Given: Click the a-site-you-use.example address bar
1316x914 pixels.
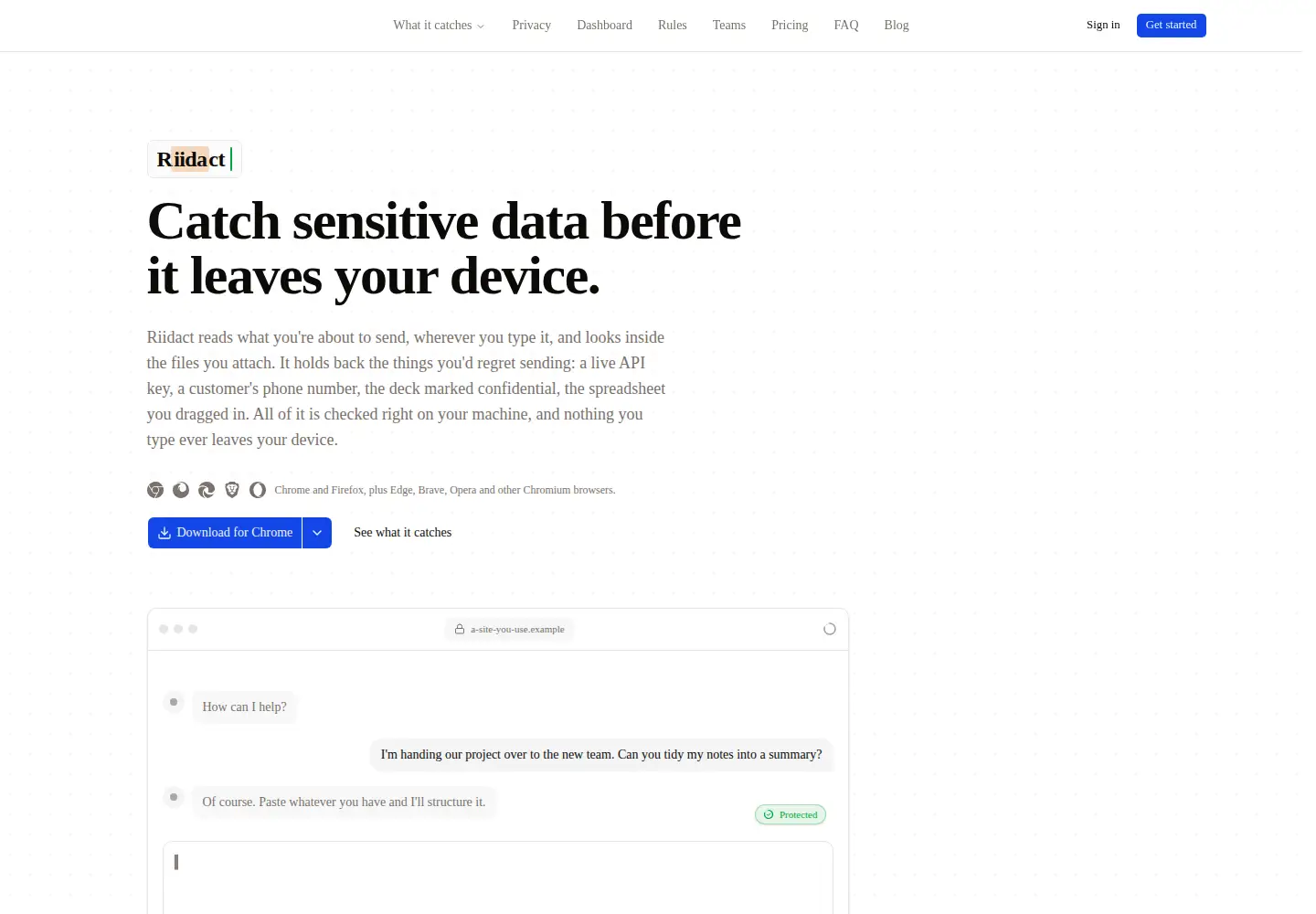Looking at the screenshot, I should 510,629.
